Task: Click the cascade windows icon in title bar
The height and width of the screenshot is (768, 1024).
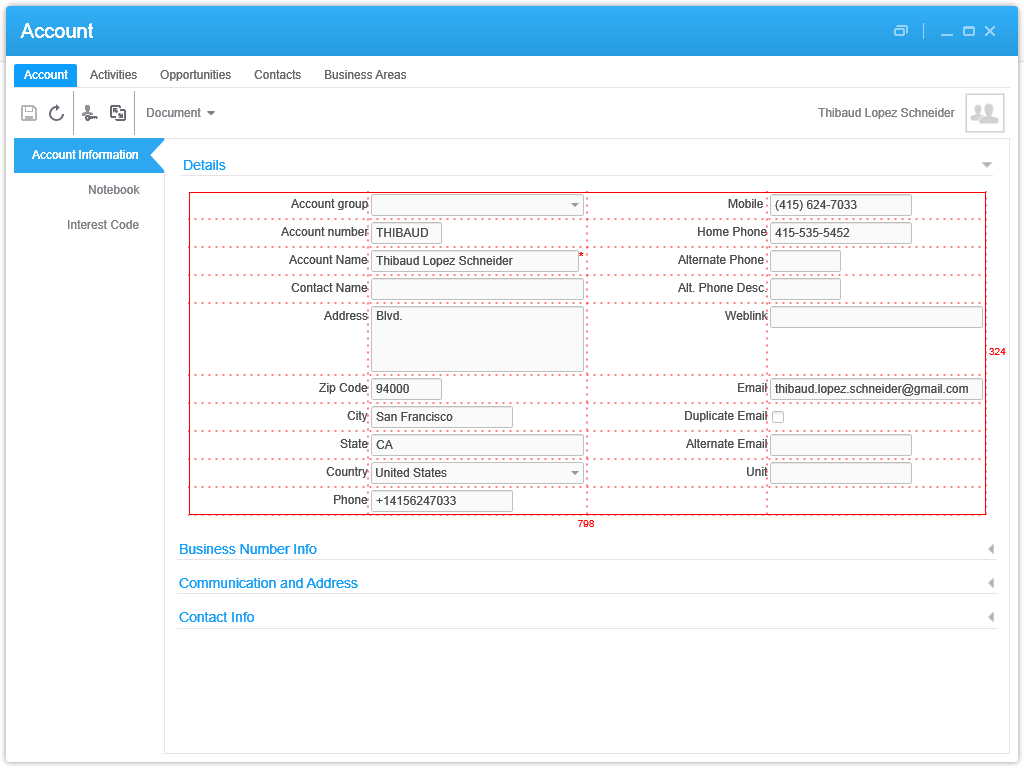Action: click(x=901, y=31)
